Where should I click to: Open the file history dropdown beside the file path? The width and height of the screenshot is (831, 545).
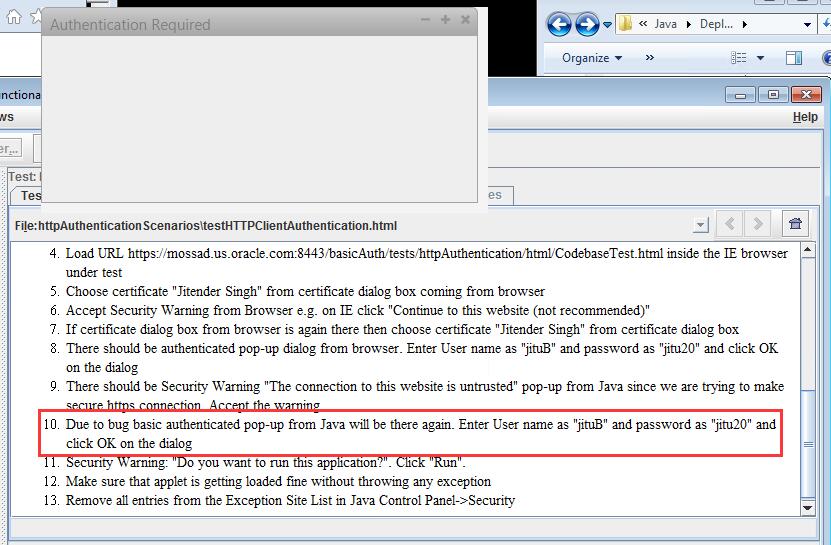(700, 225)
